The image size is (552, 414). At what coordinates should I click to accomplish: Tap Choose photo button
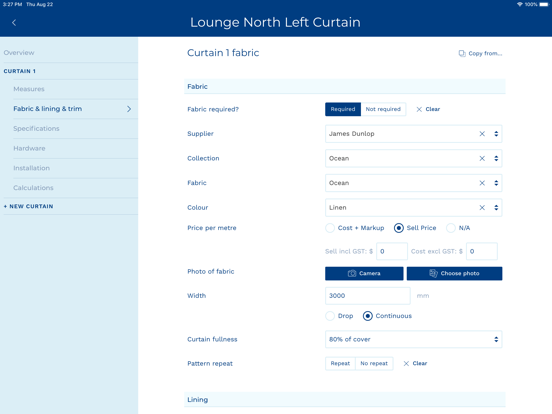(x=454, y=274)
